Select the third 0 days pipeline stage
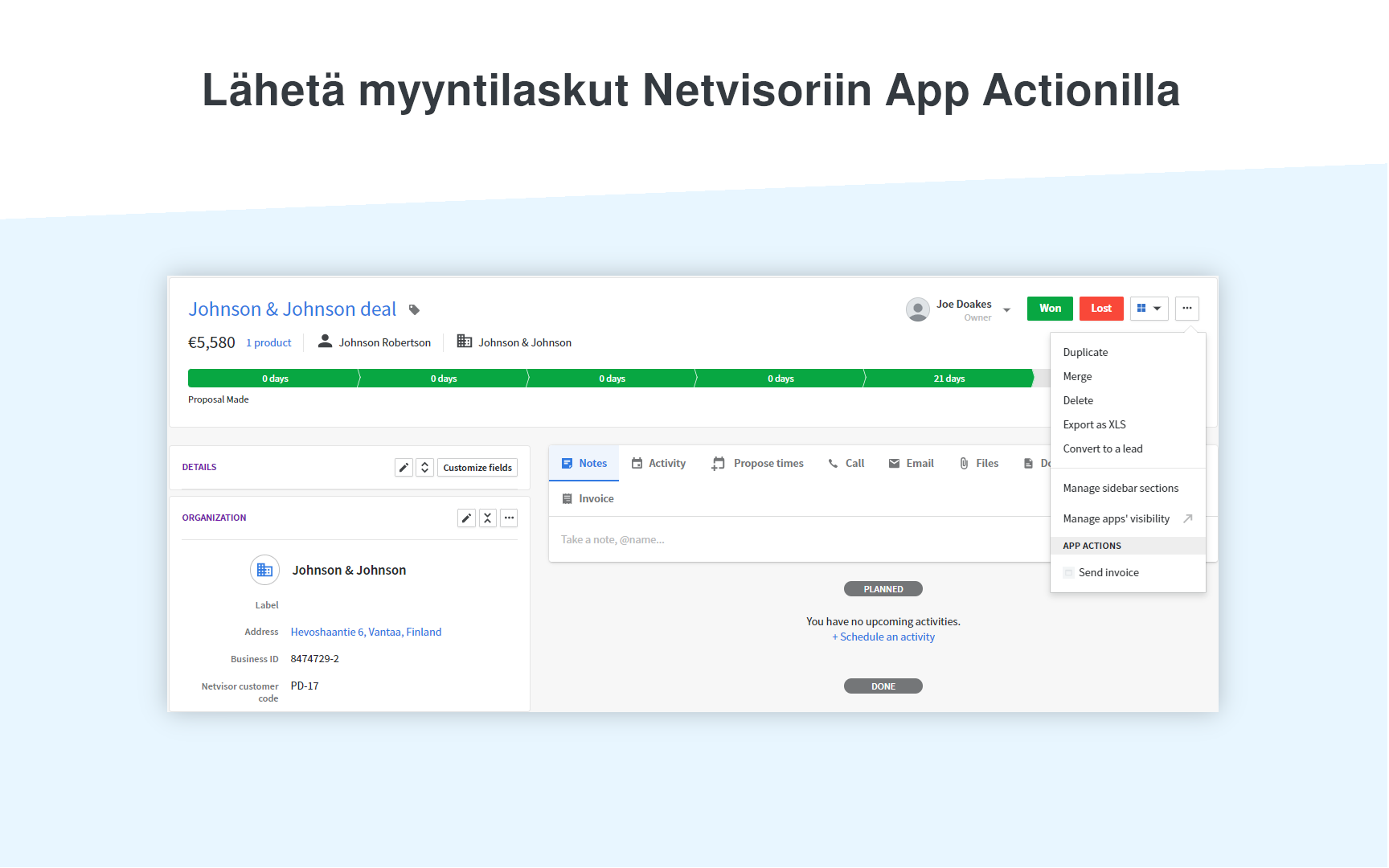Image resolution: width=1389 pixels, height=868 pixels. click(x=612, y=379)
